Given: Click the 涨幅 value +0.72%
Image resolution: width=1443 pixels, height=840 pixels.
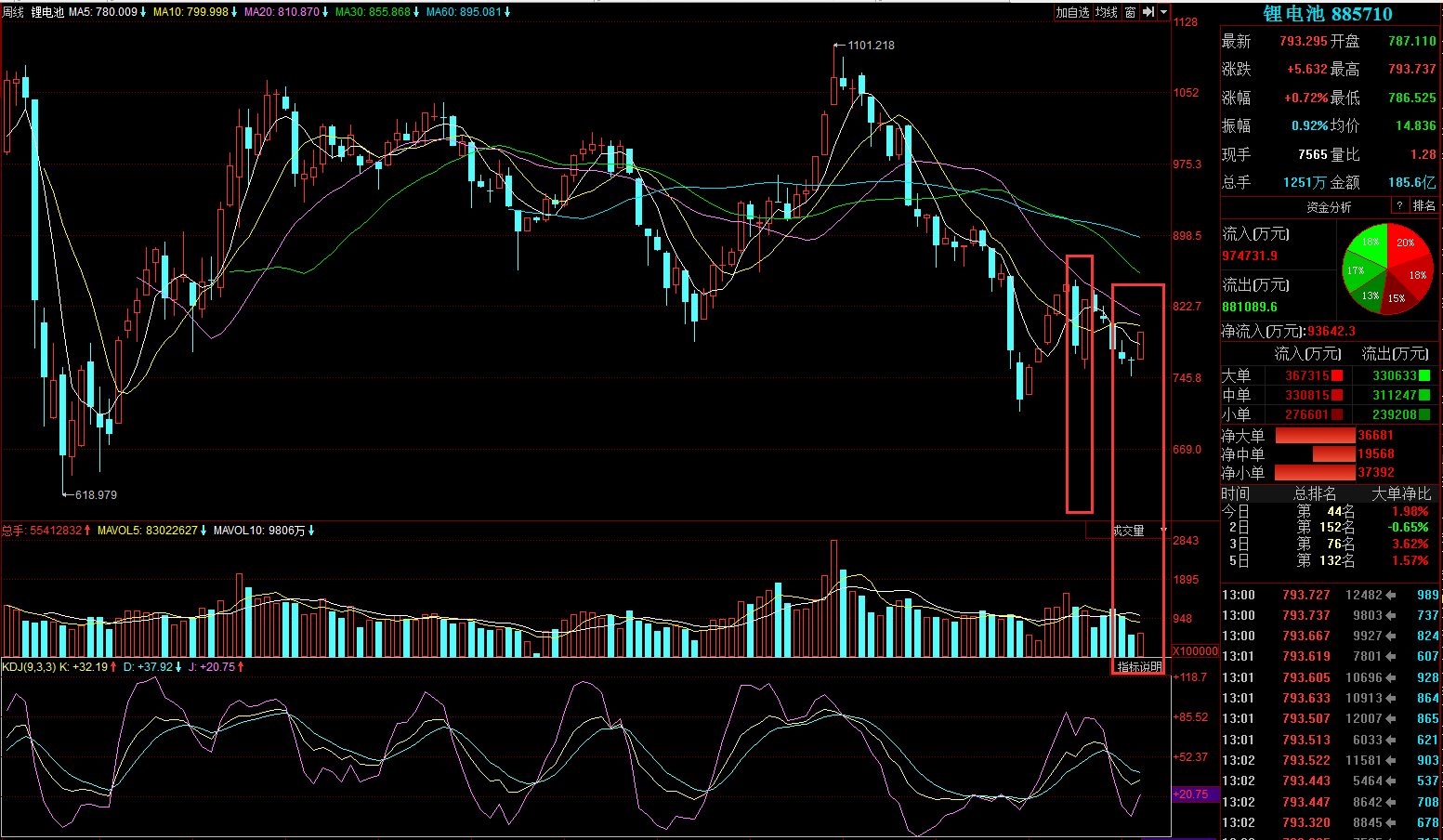Looking at the screenshot, I should tap(1305, 98).
